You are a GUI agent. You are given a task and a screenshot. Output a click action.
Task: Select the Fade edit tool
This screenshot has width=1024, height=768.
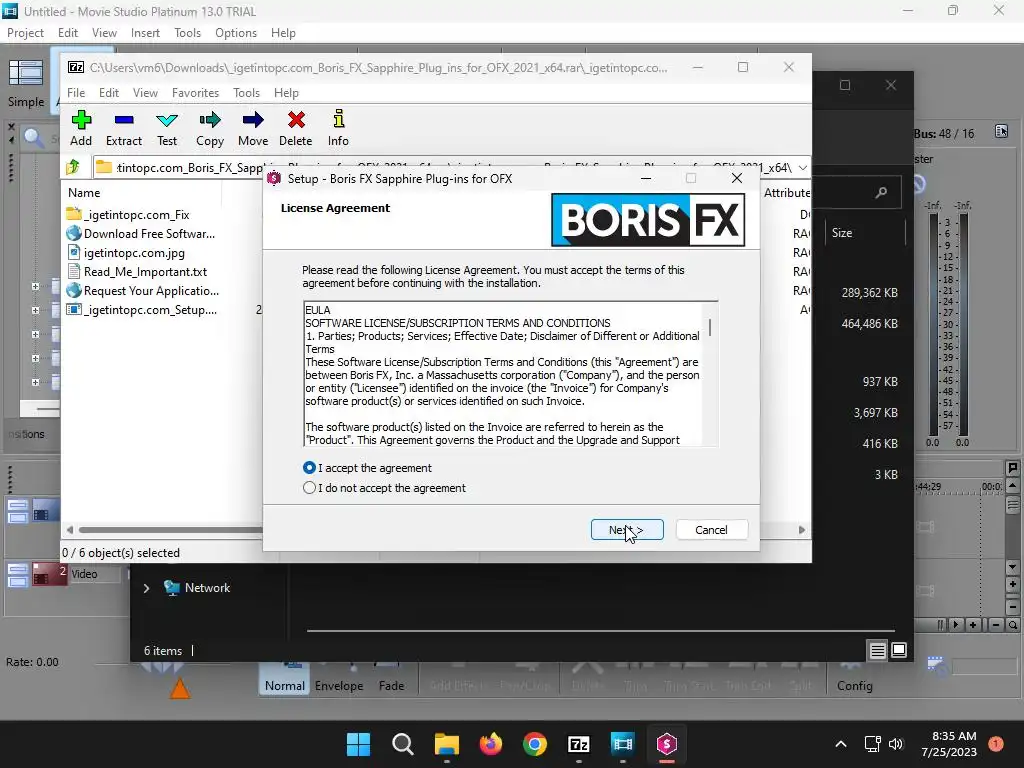391,678
